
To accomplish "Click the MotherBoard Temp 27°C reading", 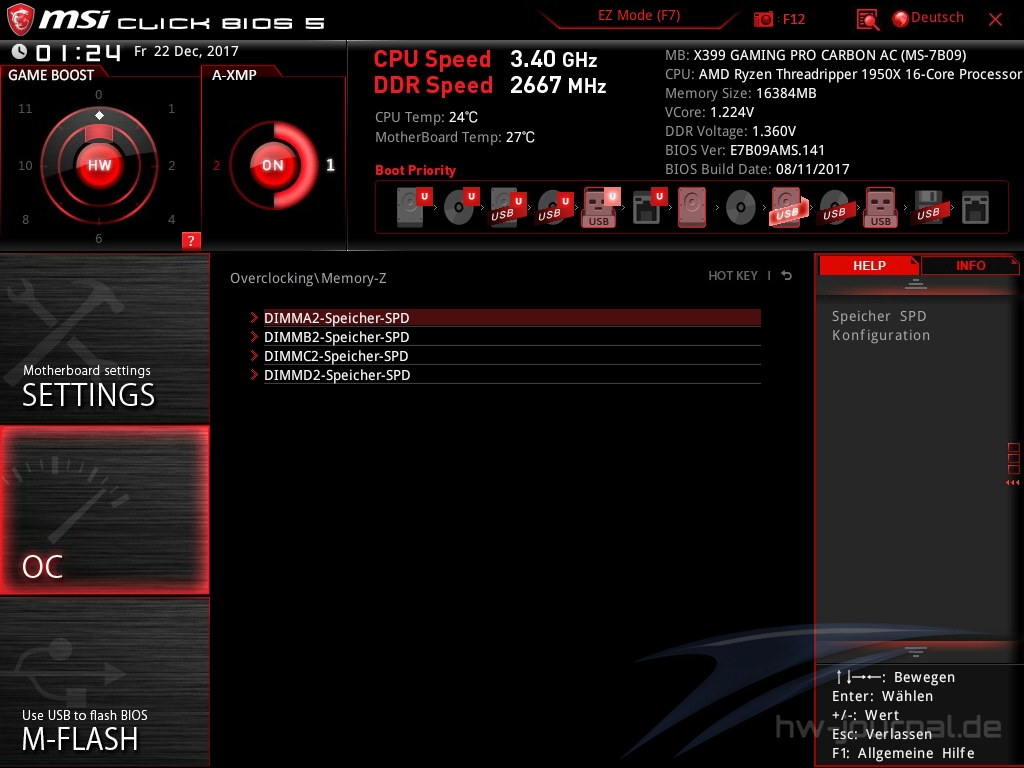I will tap(455, 137).
